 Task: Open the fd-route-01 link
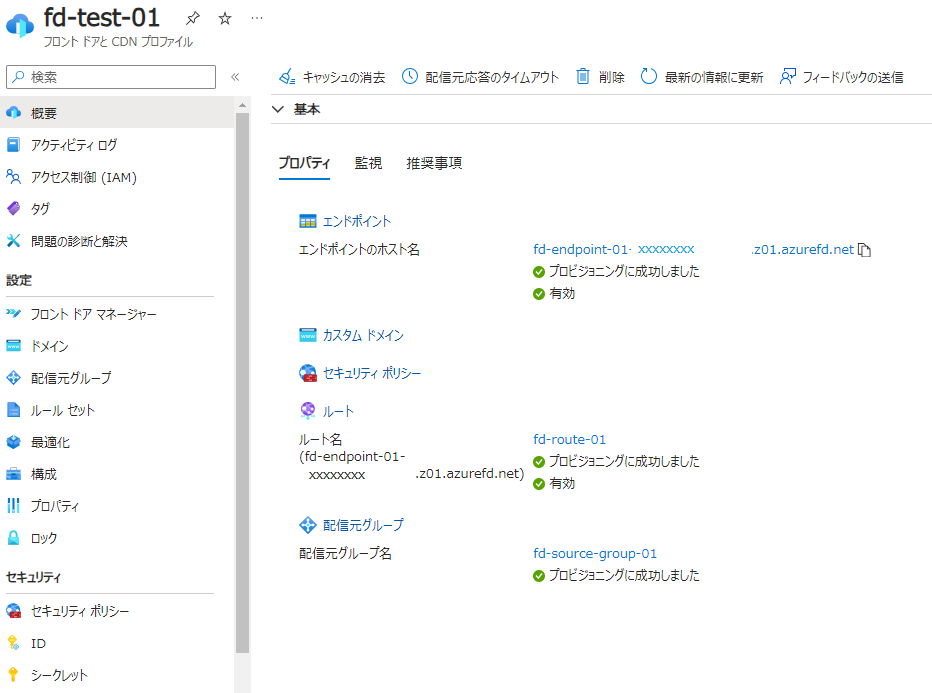(x=569, y=440)
